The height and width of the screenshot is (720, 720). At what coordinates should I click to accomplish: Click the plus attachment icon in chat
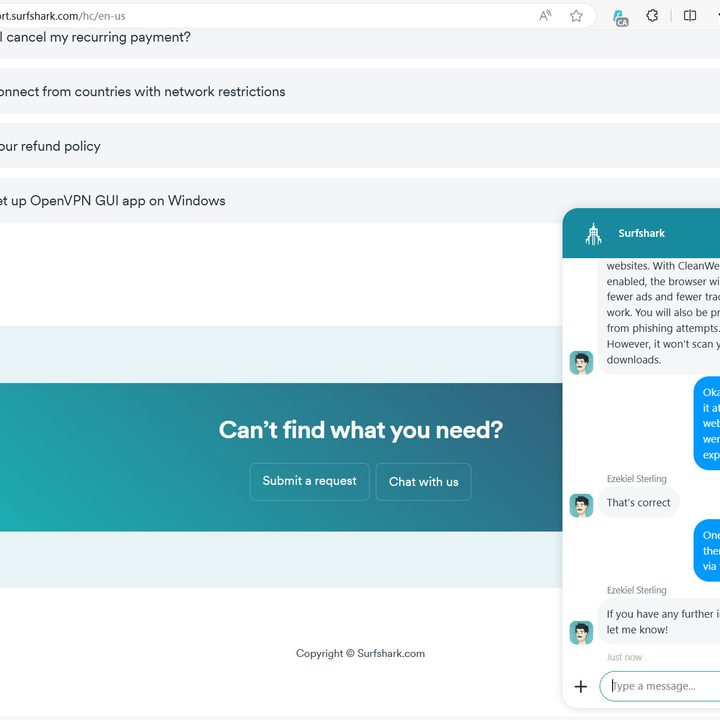click(x=580, y=686)
